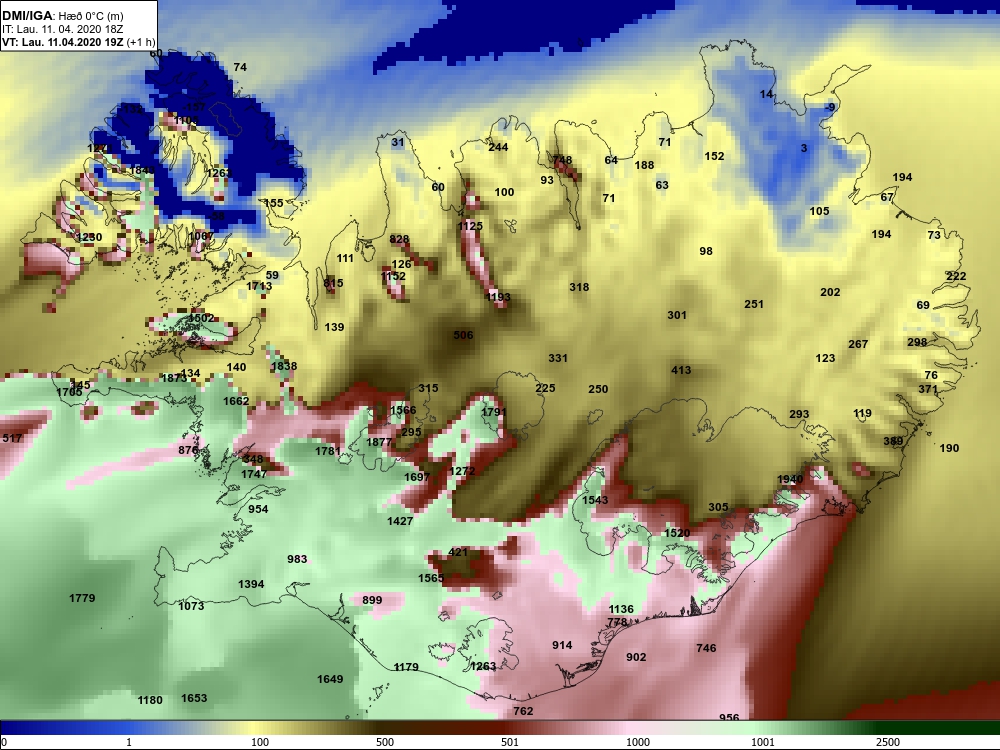Viewport: 1000px width, 750px height.
Task: Click the map value "1543"
Action: click(595, 500)
